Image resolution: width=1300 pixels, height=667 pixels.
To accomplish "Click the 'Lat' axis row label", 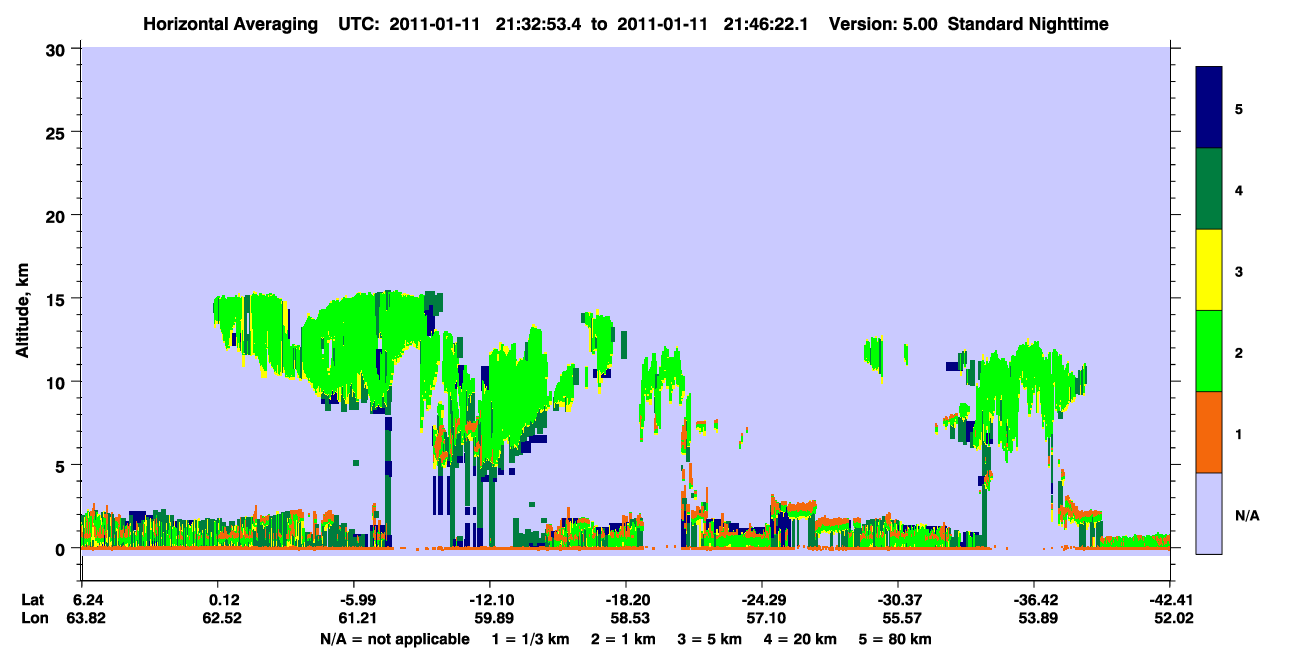I will pyautogui.click(x=33, y=600).
